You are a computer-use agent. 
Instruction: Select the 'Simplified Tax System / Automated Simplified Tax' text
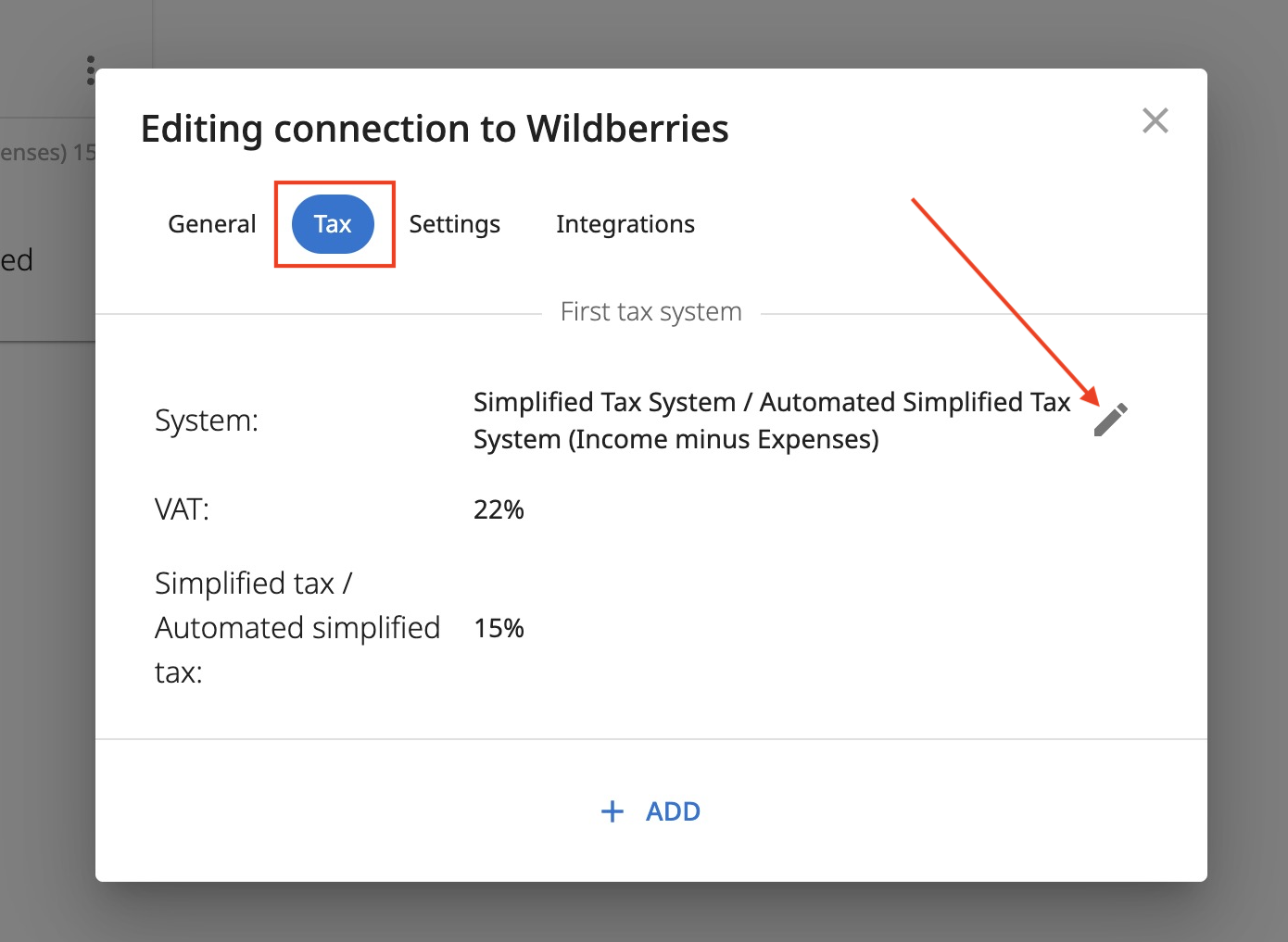[772, 402]
